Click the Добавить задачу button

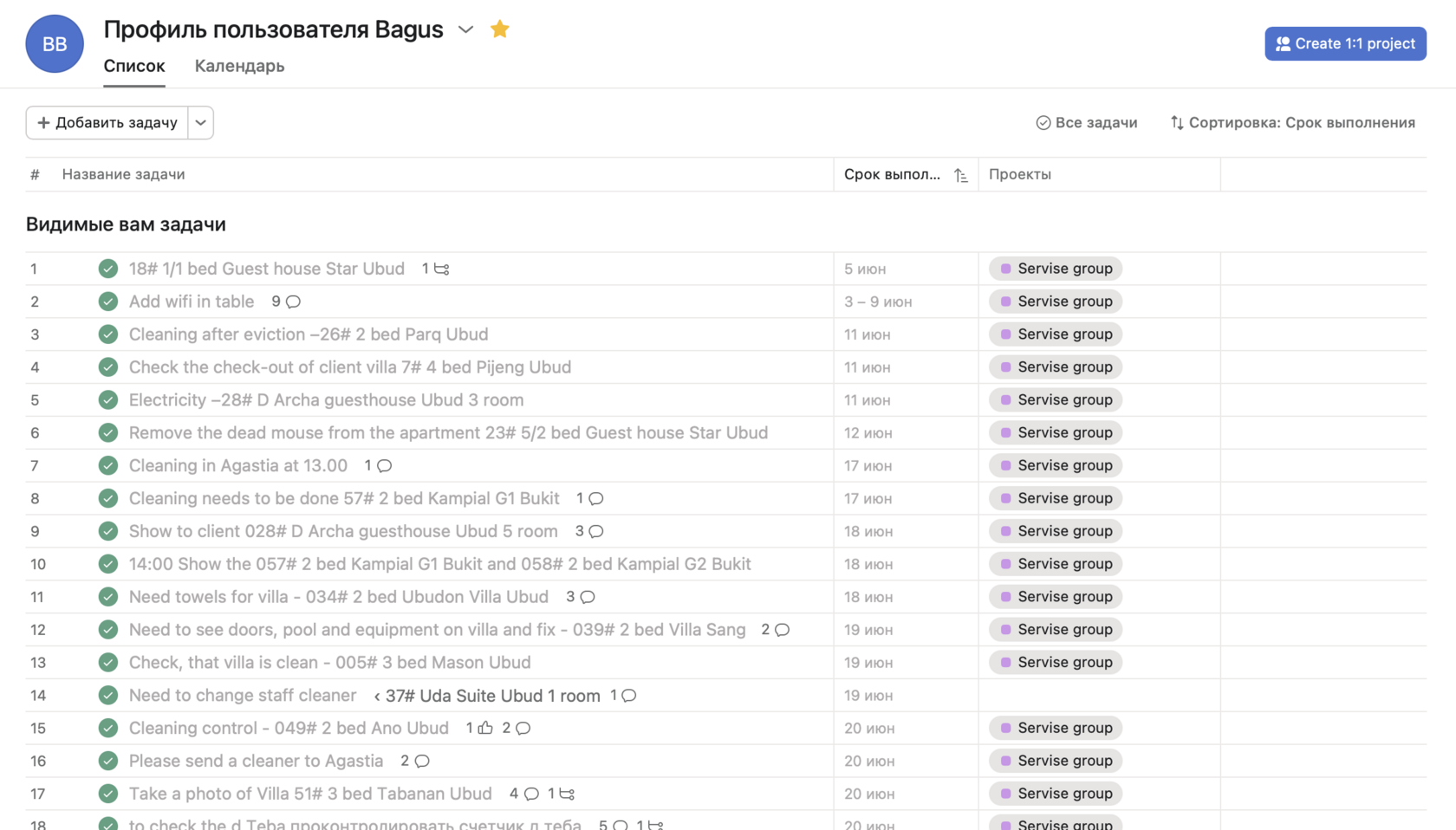(x=107, y=123)
